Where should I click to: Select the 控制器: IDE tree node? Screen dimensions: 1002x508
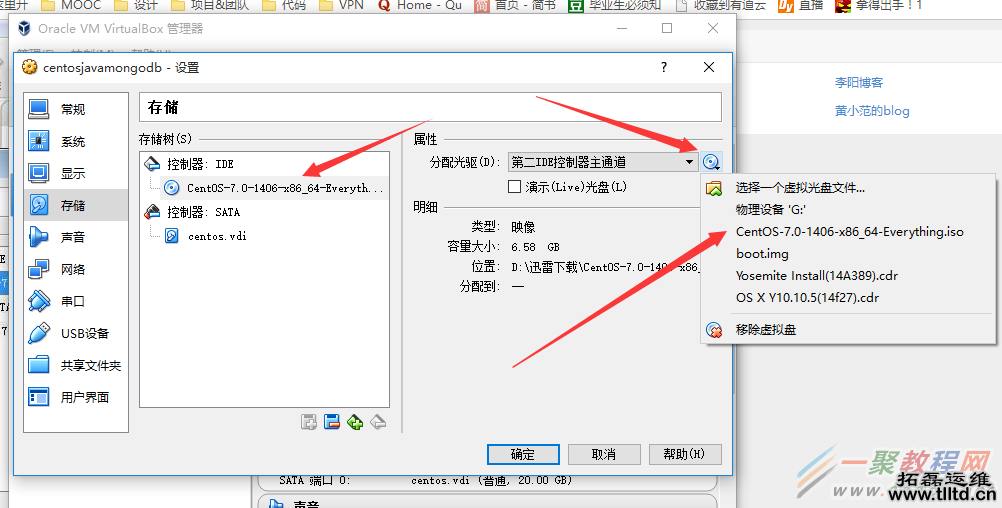[201, 164]
